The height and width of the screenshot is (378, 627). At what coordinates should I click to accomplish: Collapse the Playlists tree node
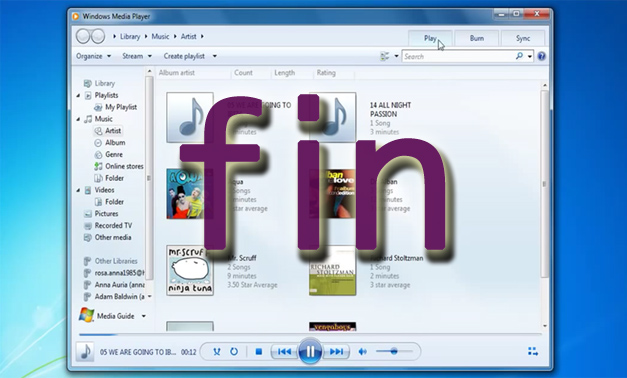[x=78, y=96]
